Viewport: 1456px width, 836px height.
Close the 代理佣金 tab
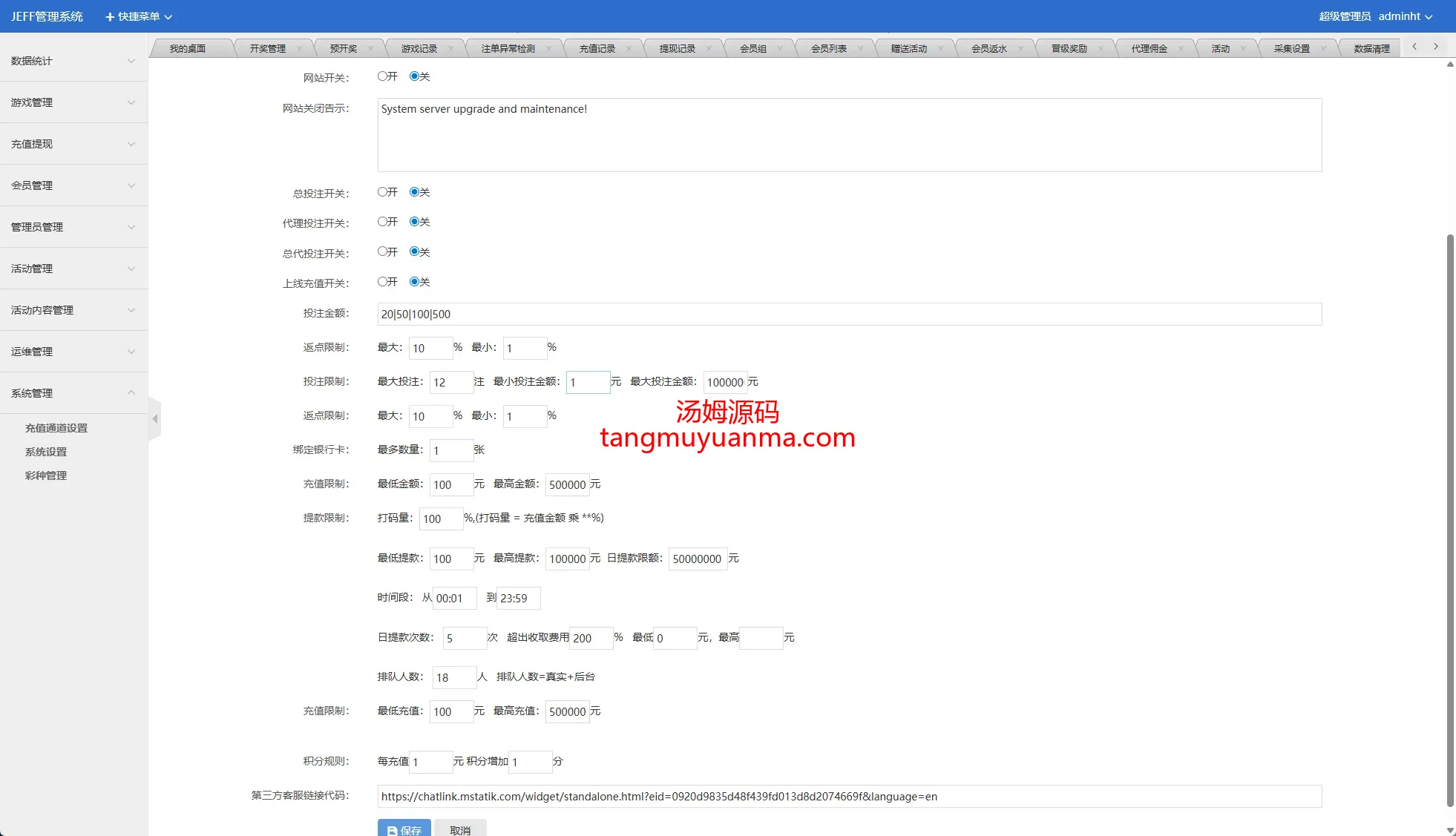click(x=1181, y=49)
